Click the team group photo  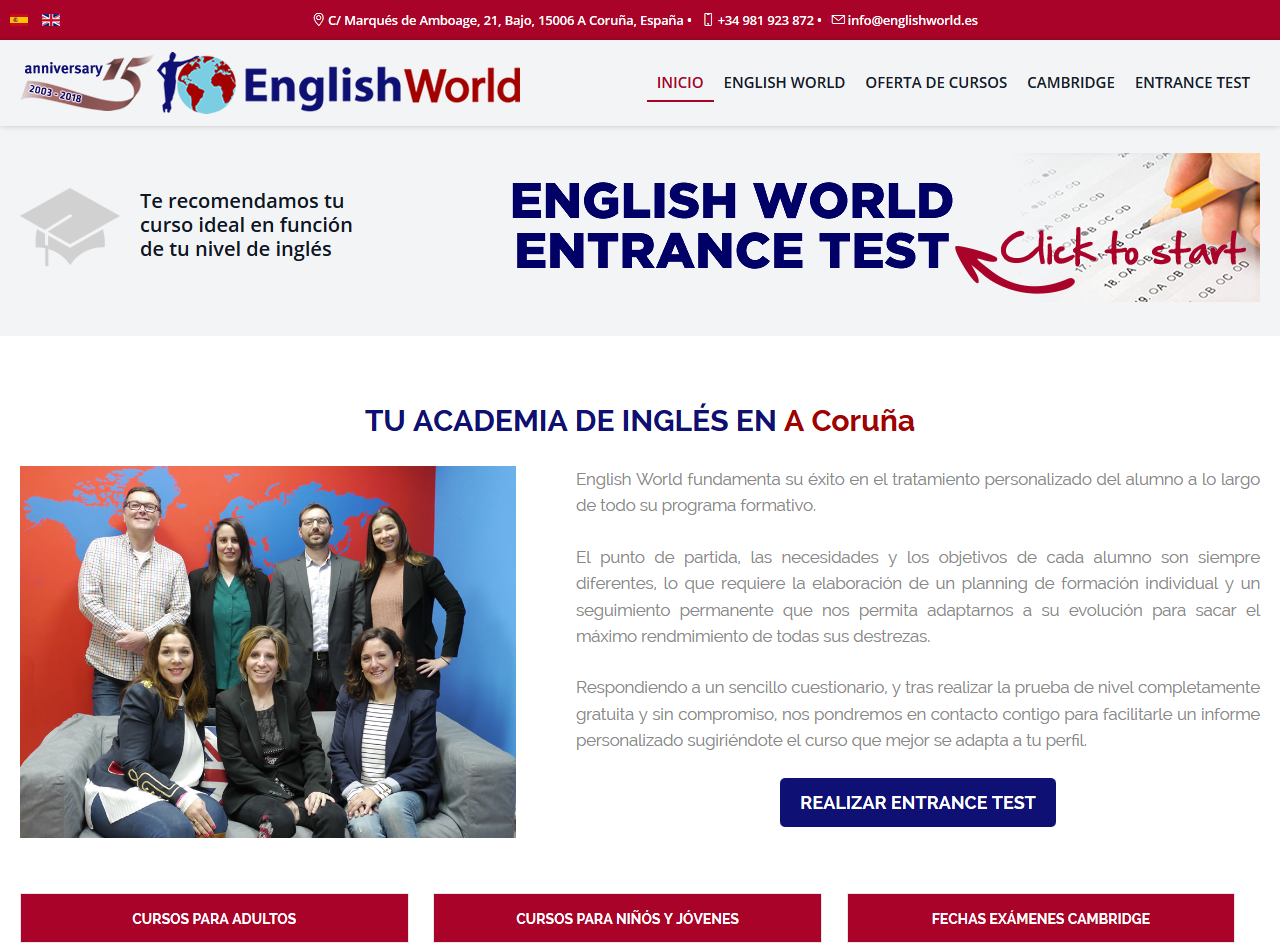(x=268, y=652)
